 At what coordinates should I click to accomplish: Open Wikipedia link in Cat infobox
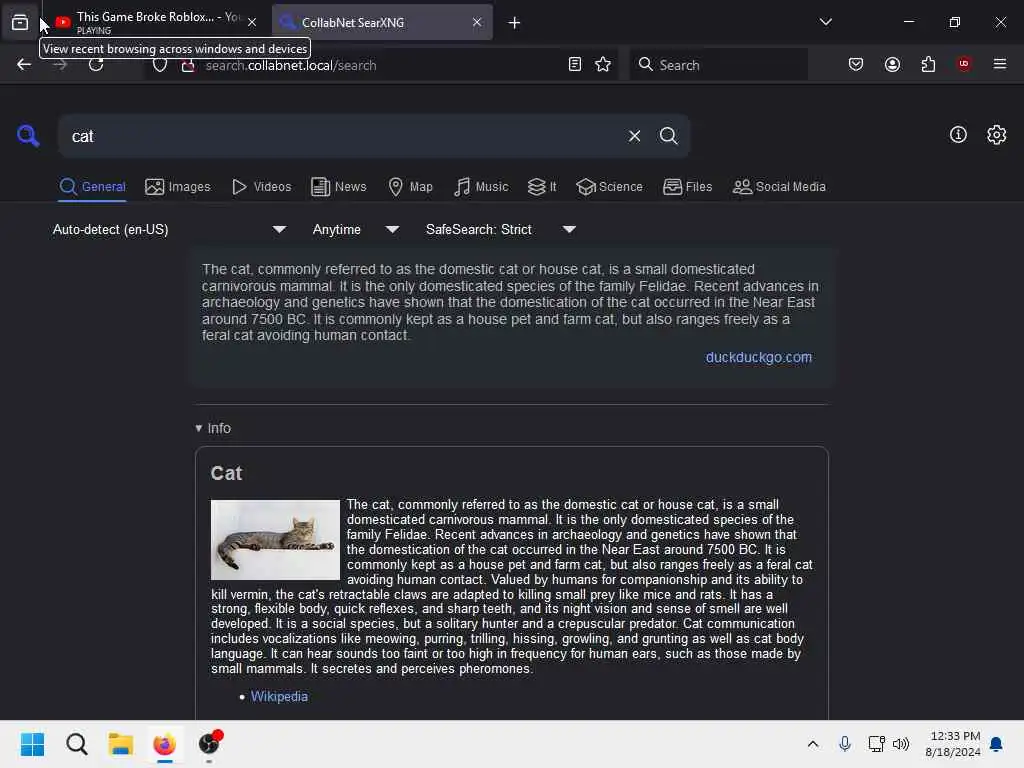(x=279, y=697)
